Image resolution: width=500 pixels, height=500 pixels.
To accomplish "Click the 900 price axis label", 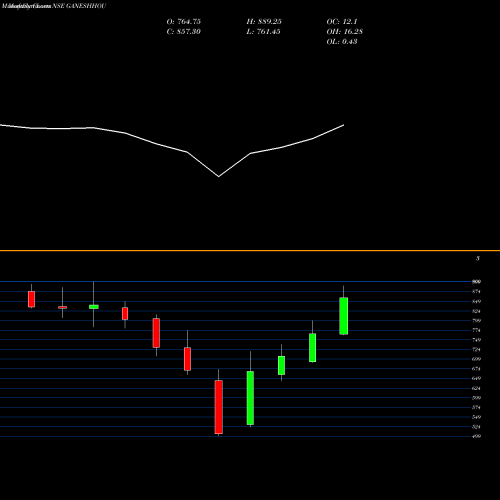I will tap(477, 282).
